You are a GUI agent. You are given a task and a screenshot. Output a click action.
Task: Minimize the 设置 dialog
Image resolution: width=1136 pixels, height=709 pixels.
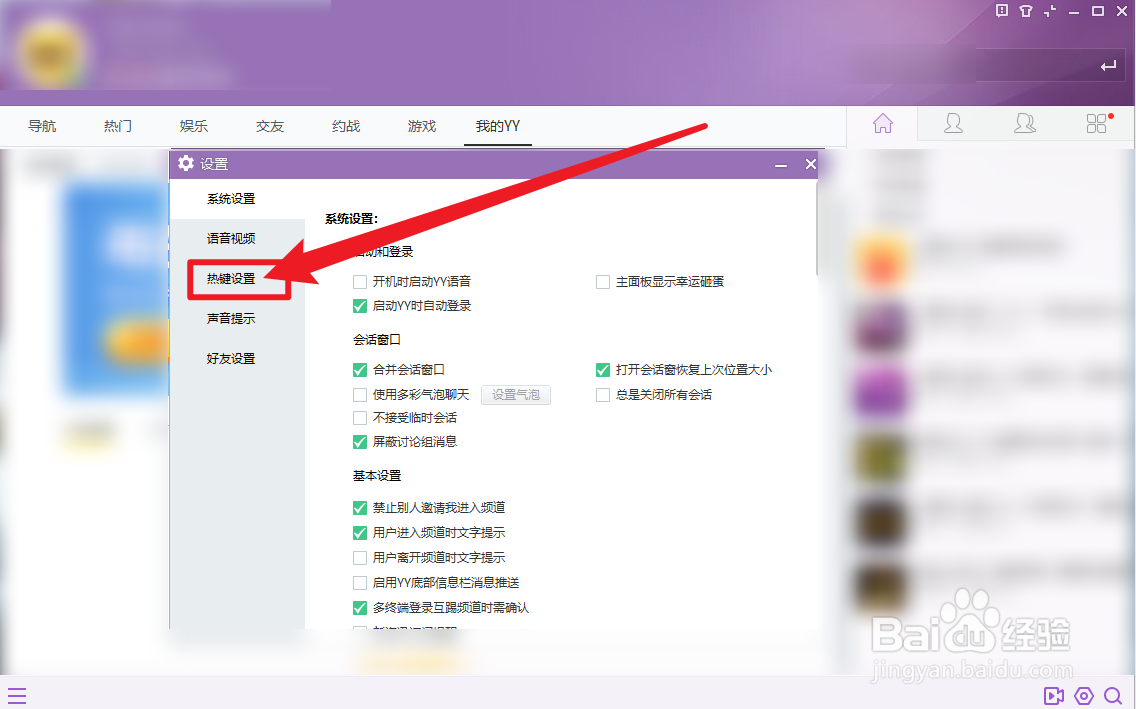(781, 165)
